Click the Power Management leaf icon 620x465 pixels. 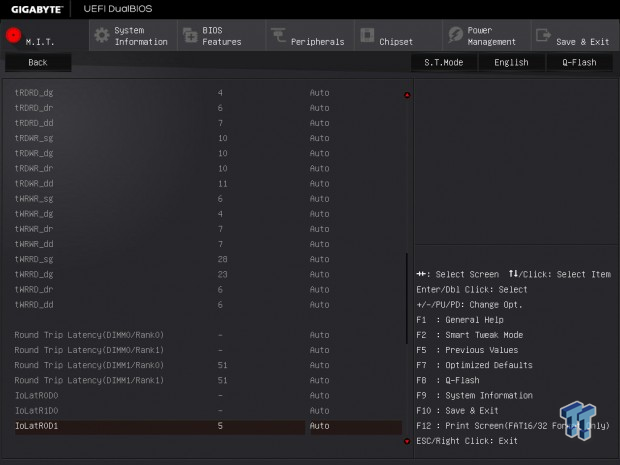click(x=456, y=35)
